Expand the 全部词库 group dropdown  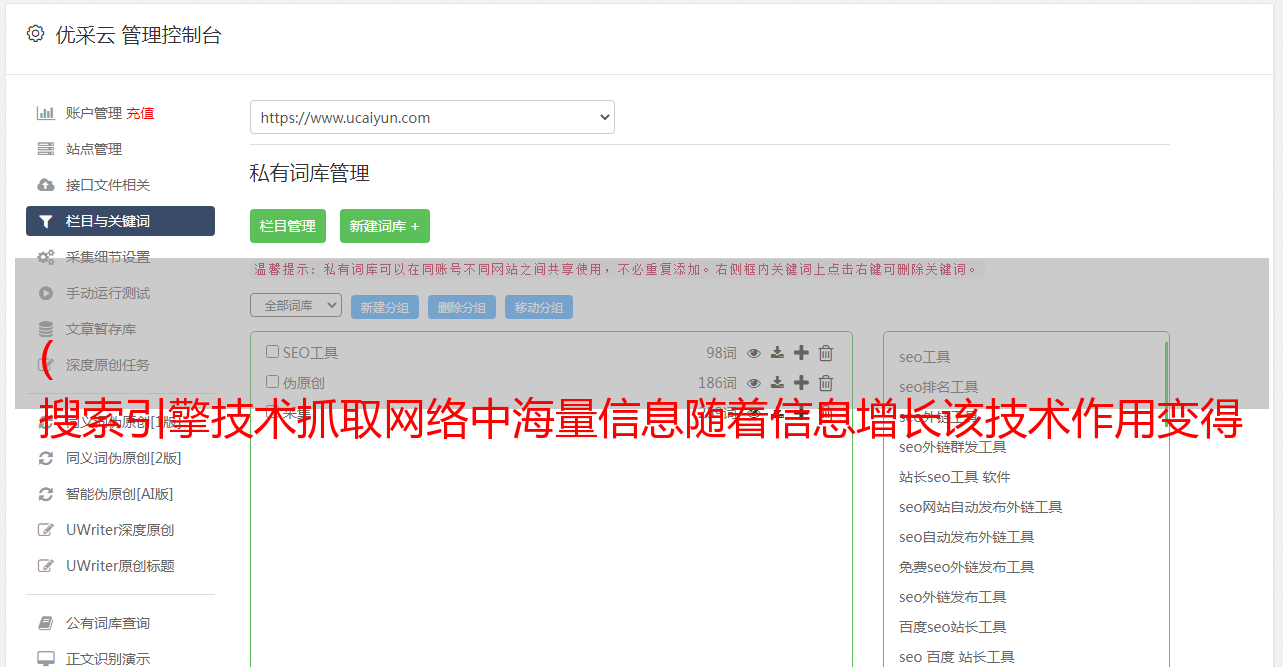point(296,305)
